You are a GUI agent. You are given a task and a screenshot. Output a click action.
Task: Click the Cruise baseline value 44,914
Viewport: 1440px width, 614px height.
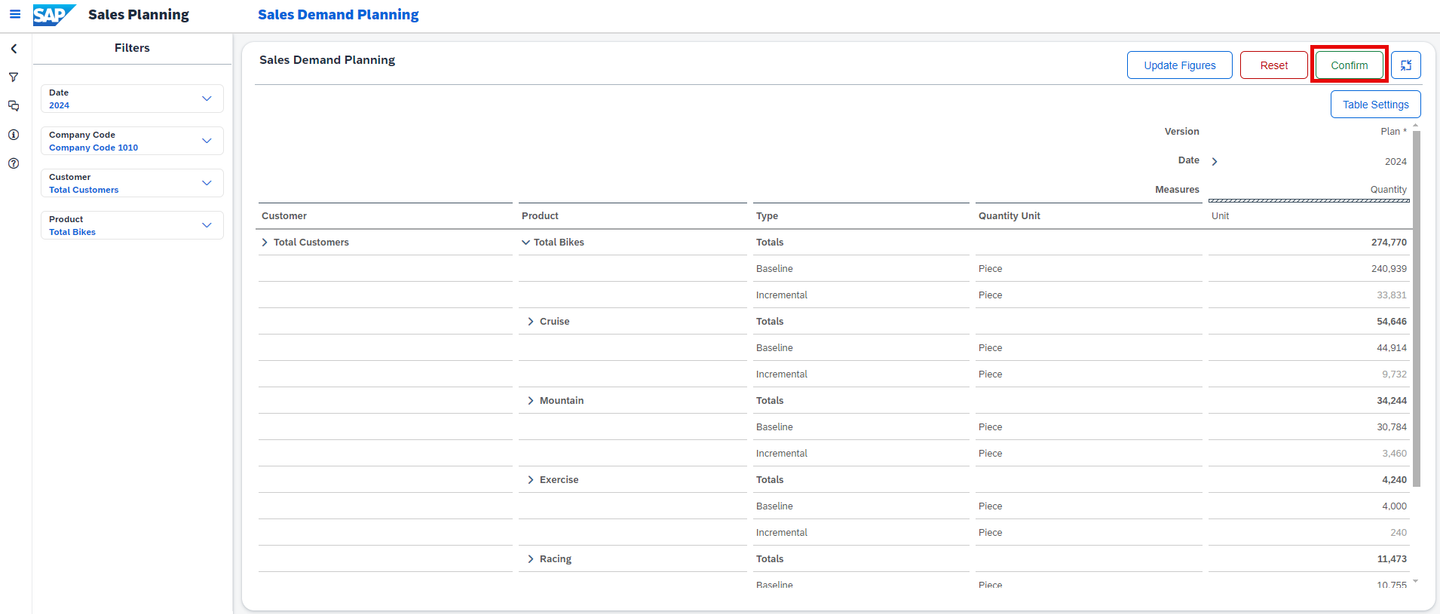(1391, 347)
